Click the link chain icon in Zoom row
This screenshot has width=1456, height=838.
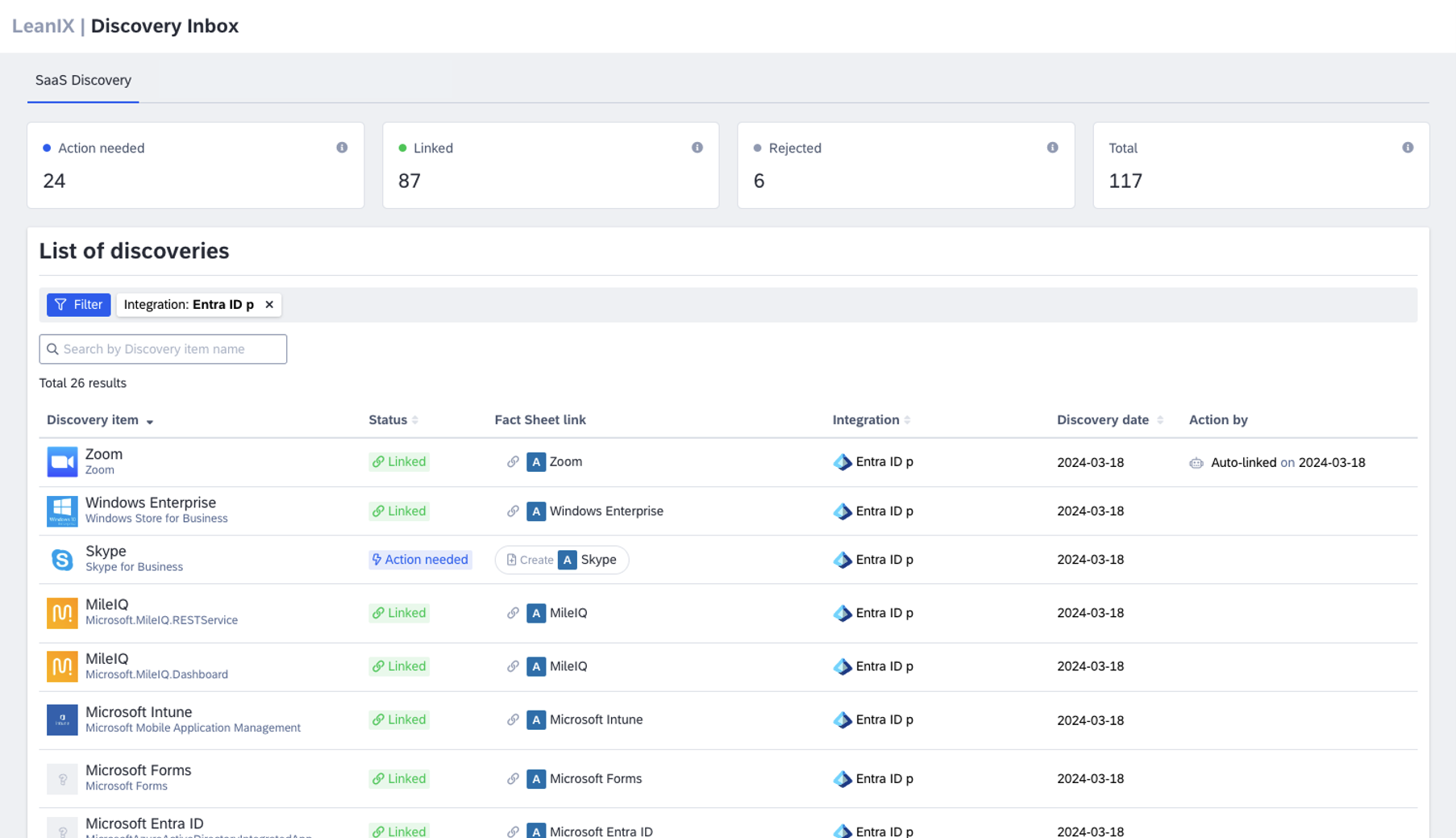(x=513, y=462)
